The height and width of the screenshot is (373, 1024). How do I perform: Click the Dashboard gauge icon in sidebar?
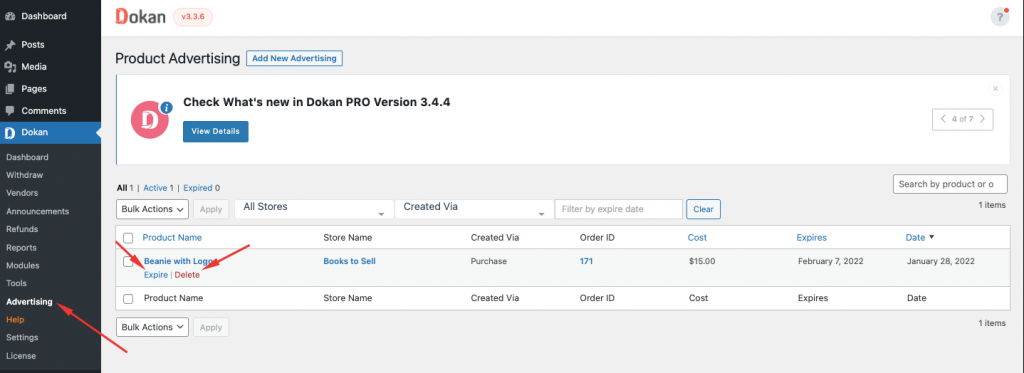click(10, 16)
